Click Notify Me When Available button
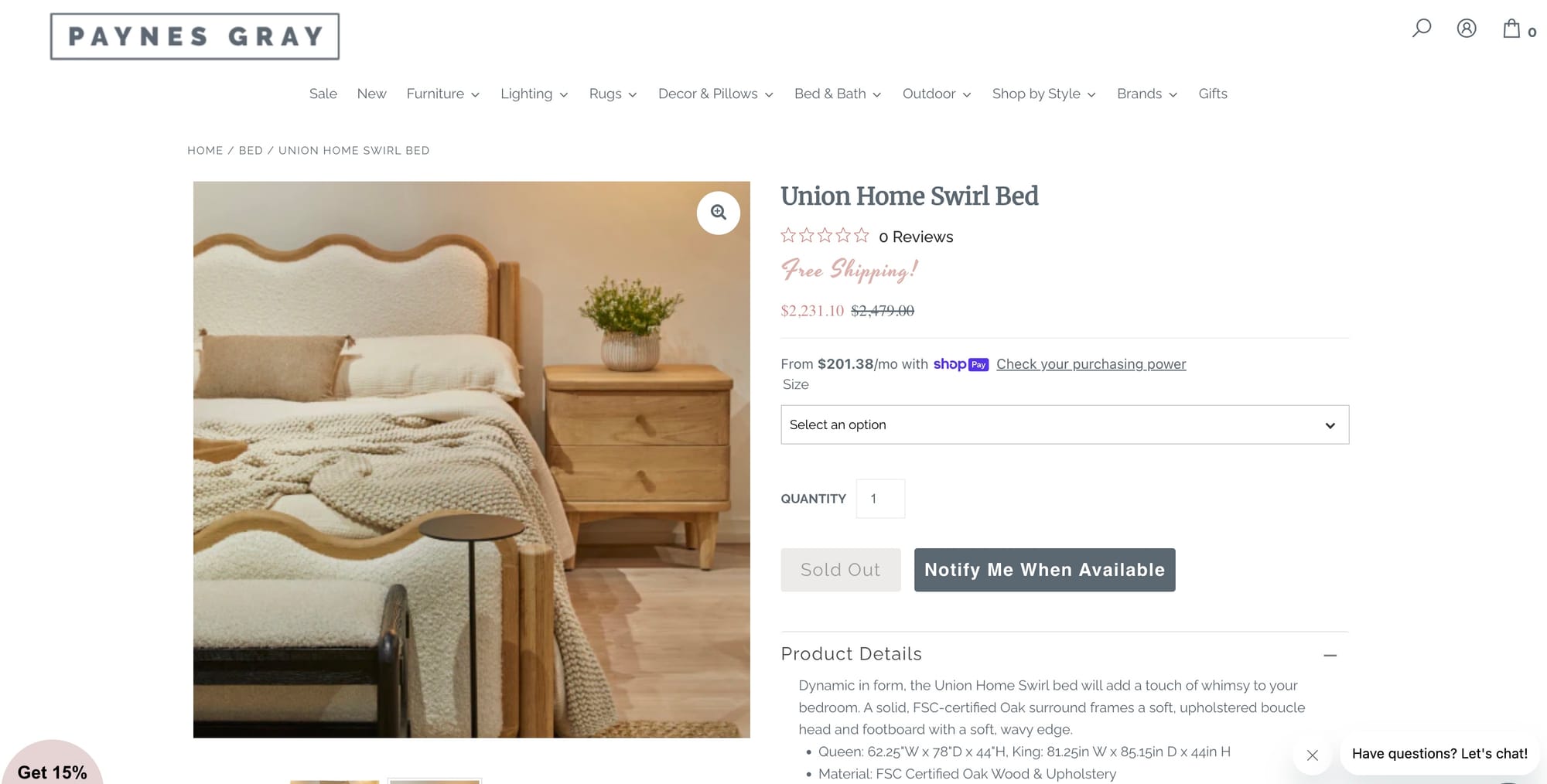 pos(1044,570)
